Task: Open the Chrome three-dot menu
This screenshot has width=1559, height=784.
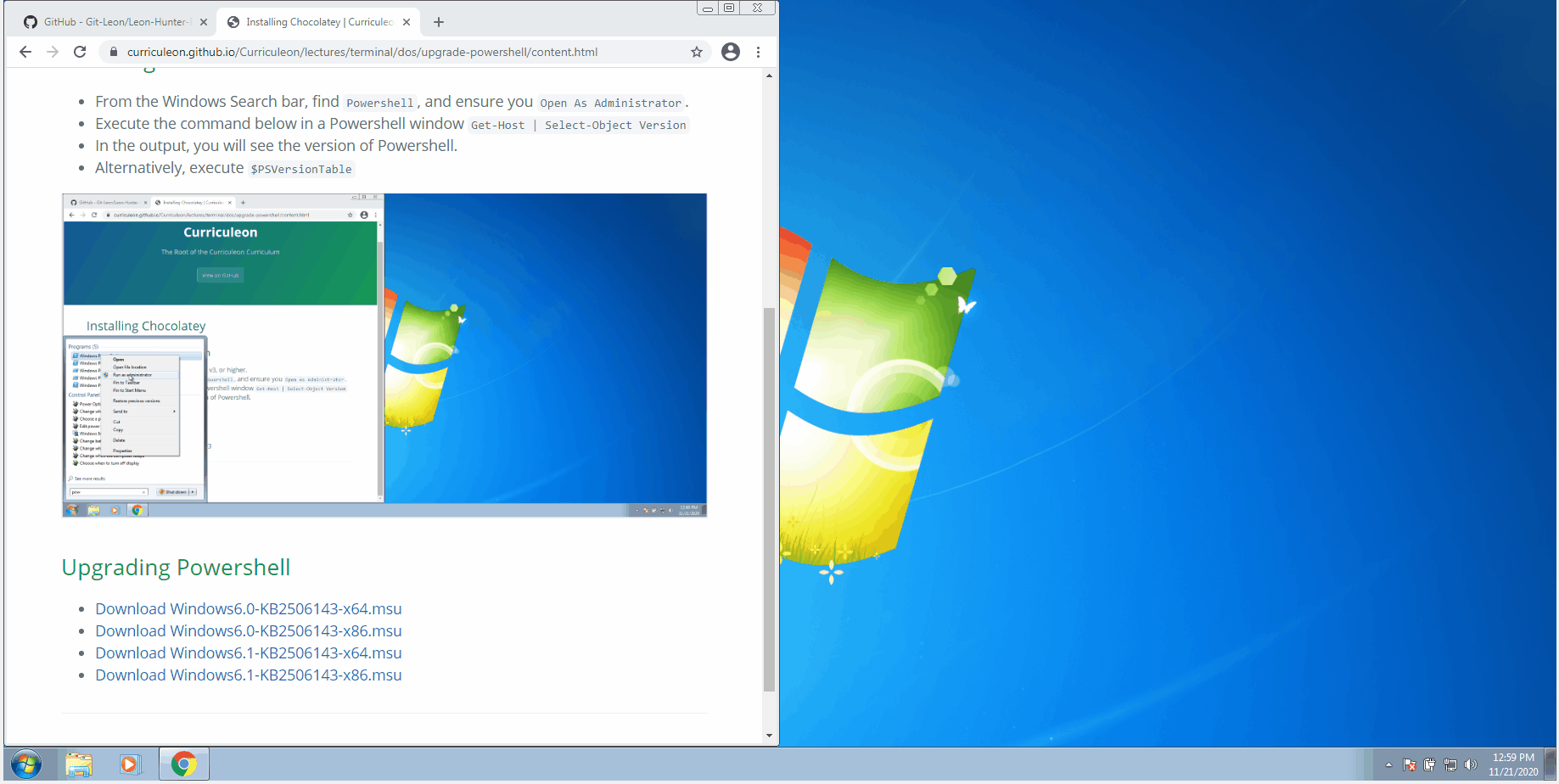Action: [758, 52]
